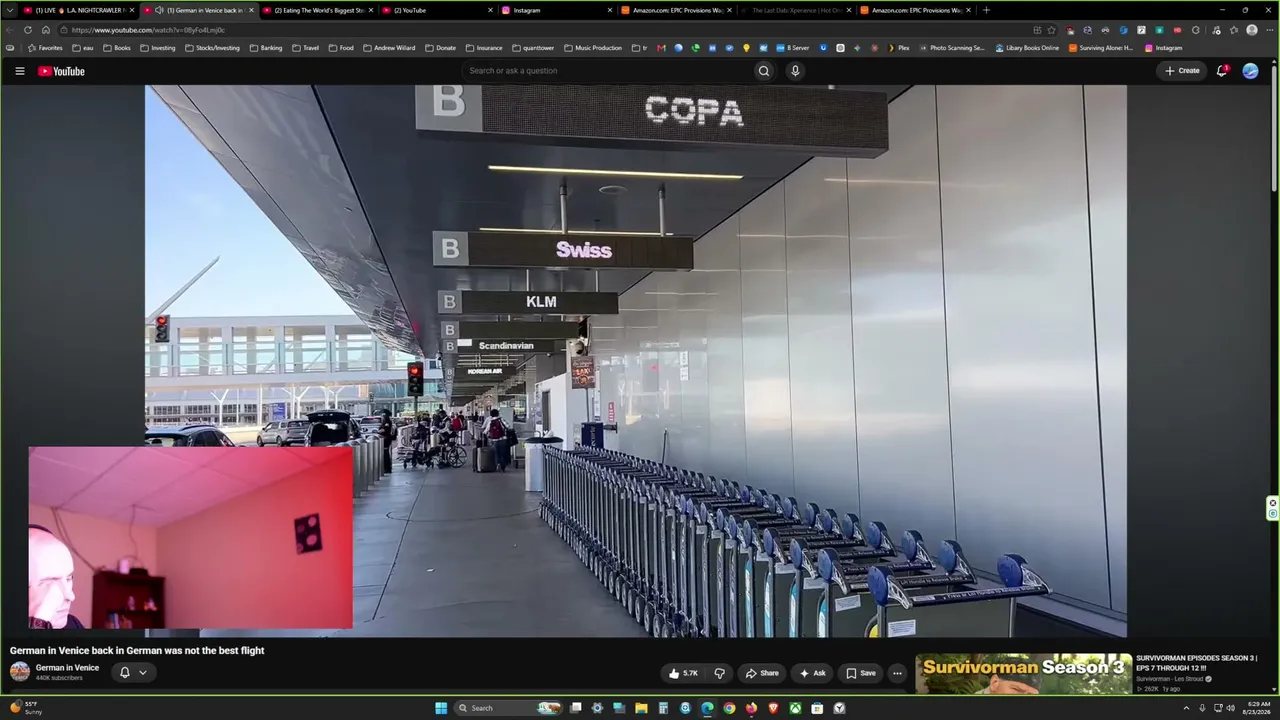Expand the browser tab search dropdown
This screenshot has height=720, width=1280.
click(9, 10)
